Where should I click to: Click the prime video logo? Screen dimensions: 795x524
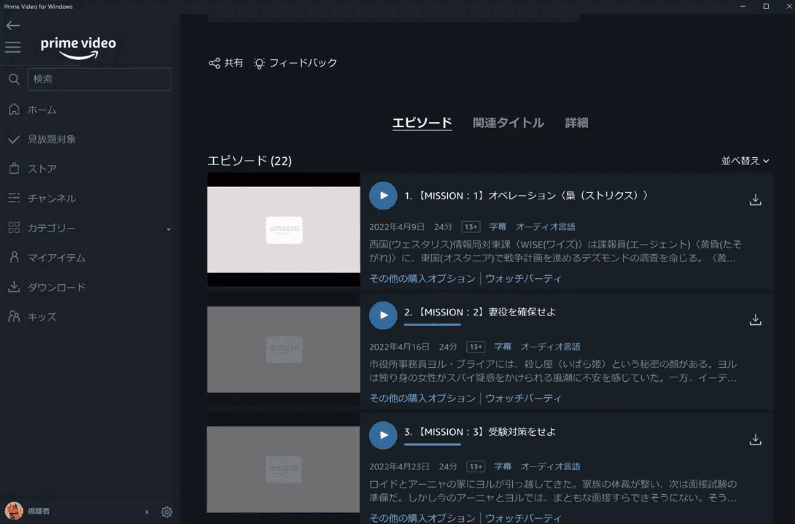click(x=78, y=48)
